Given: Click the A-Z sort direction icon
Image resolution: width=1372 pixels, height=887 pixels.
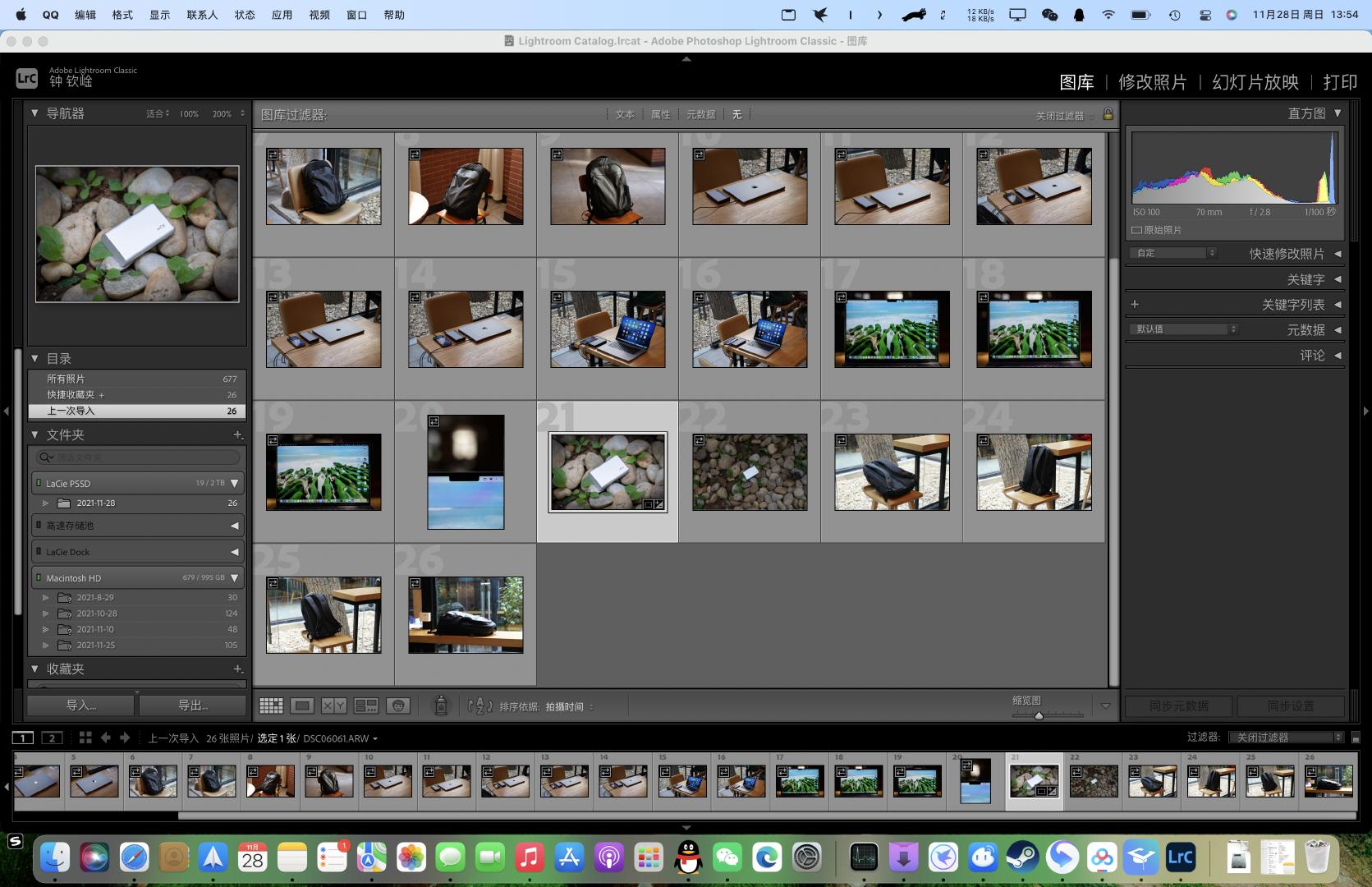Looking at the screenshot, I should (480, 705).
